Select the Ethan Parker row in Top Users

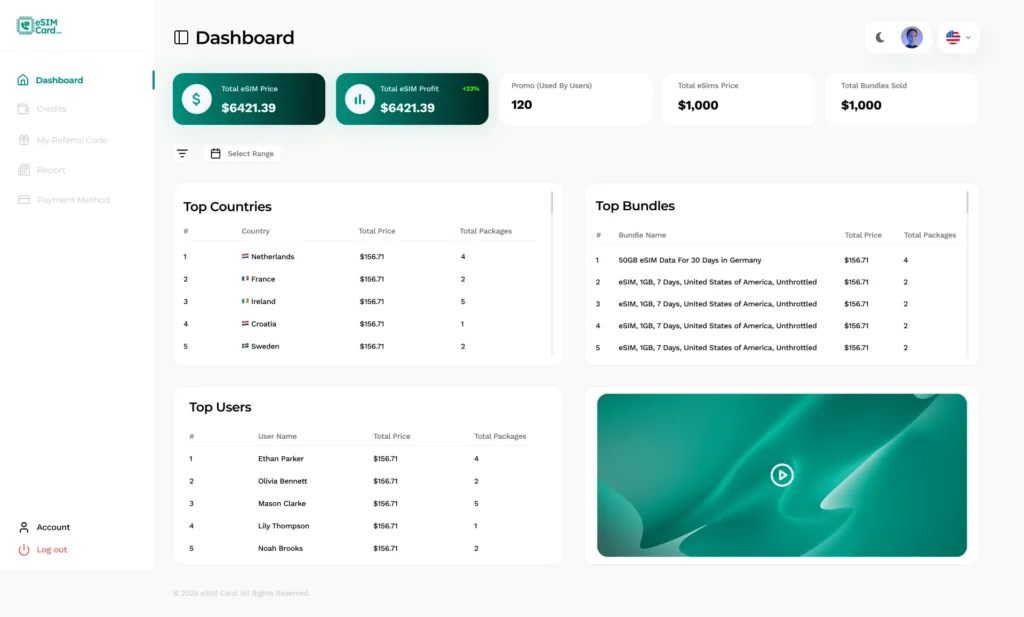281,459
